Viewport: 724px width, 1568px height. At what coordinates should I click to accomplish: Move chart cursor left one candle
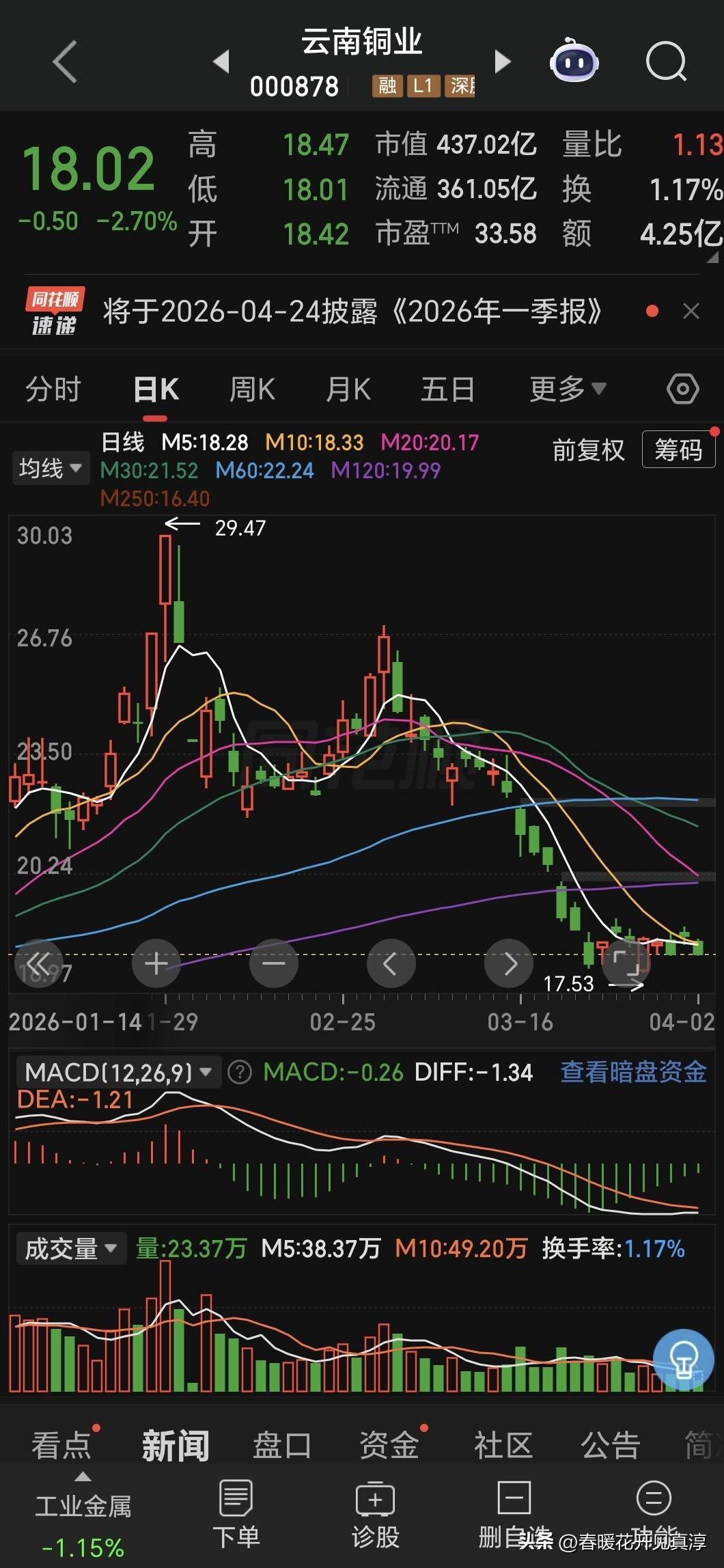391,963
